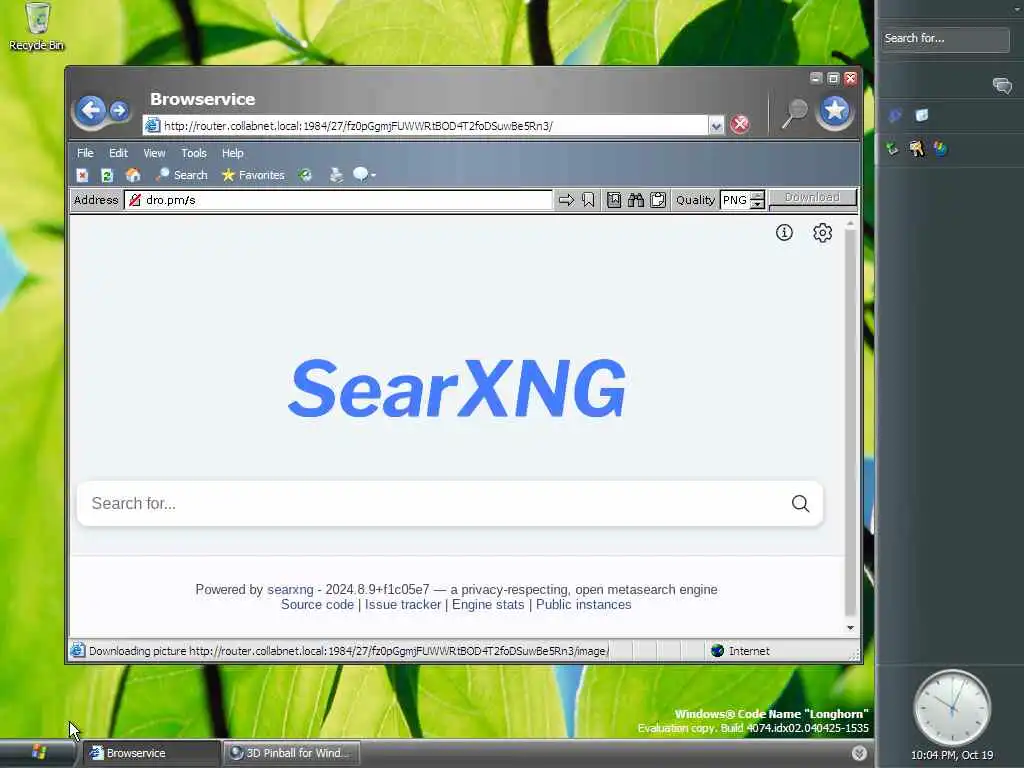Click the page vertical scrollbar
1024x768 pixels.
[x=850, y=421]
